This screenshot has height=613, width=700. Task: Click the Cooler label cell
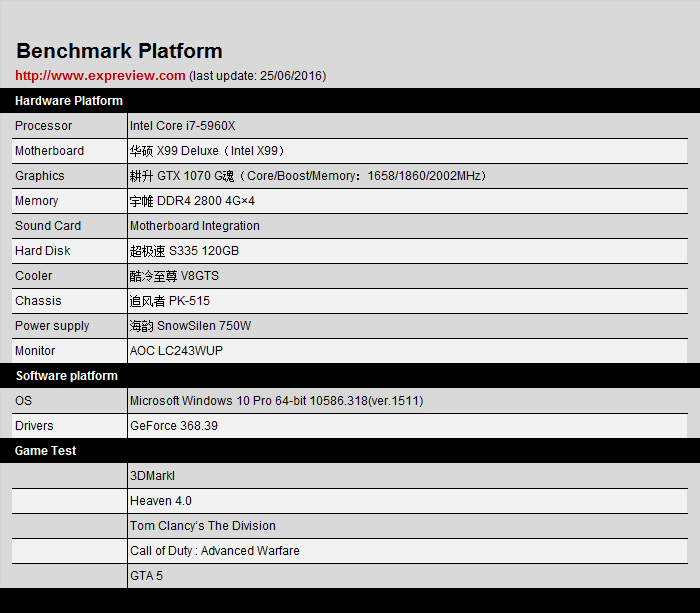click(69, 276)
